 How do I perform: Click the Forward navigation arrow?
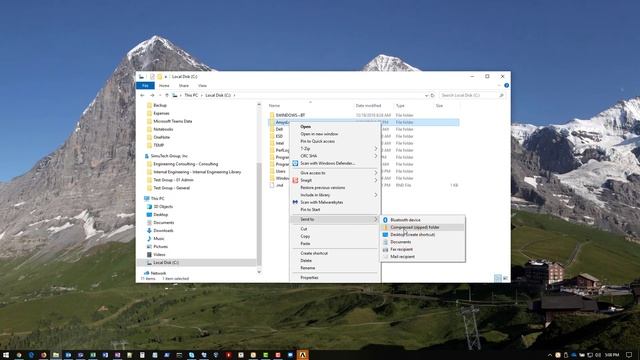click(x=152, y=95)
